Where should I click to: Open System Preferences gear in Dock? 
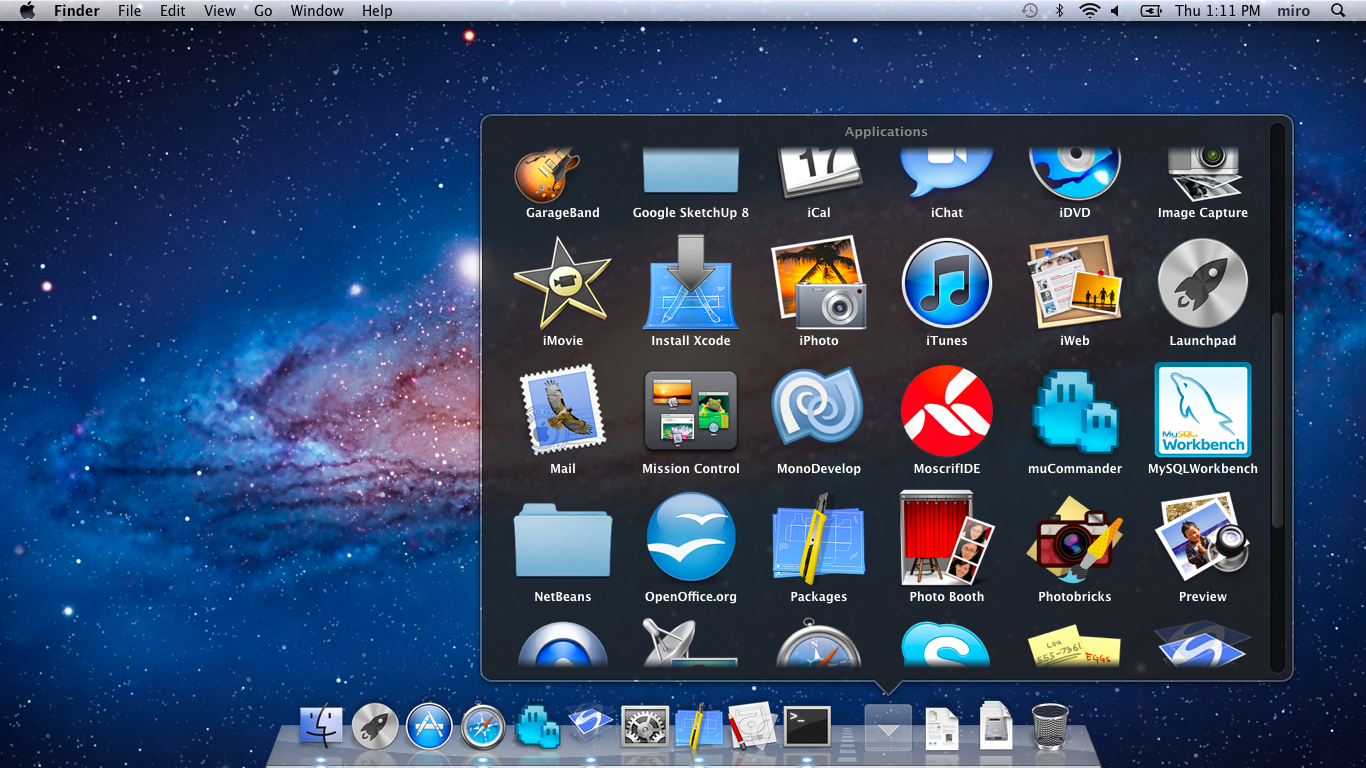(x=645, y=727)
